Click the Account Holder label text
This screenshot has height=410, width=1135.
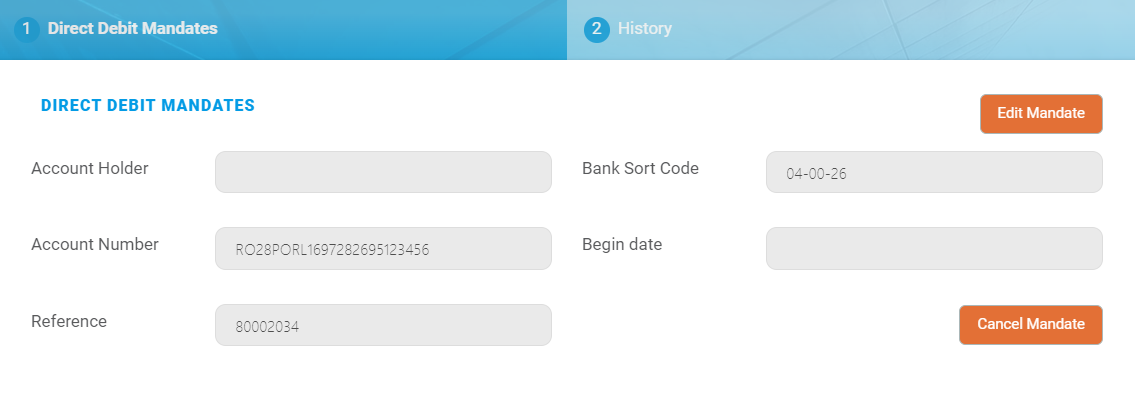90,168
